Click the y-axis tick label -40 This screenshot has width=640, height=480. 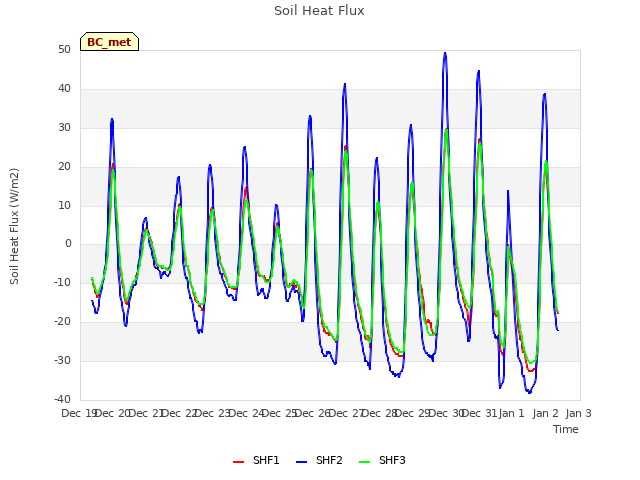(x=62, y=399)
